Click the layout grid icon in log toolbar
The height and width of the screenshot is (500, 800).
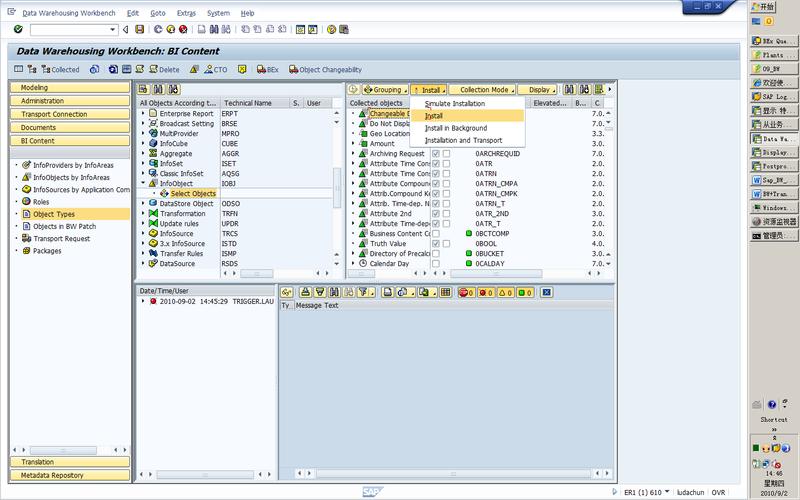tap(445, 292)
